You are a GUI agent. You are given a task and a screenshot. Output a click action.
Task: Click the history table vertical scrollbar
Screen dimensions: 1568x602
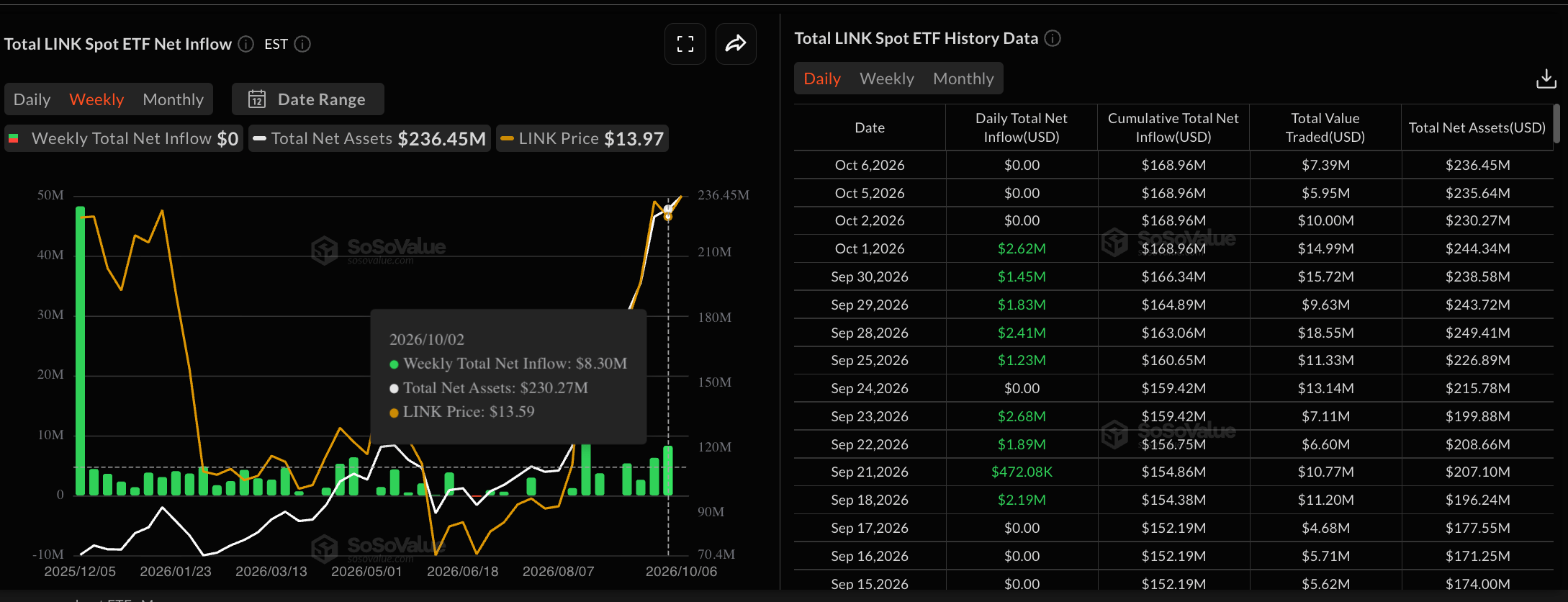point(1556,124)
